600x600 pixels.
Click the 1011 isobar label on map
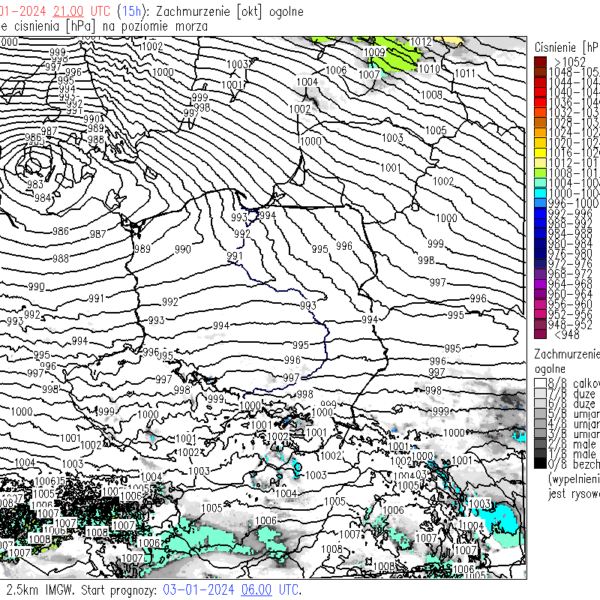tap(465, 74)
